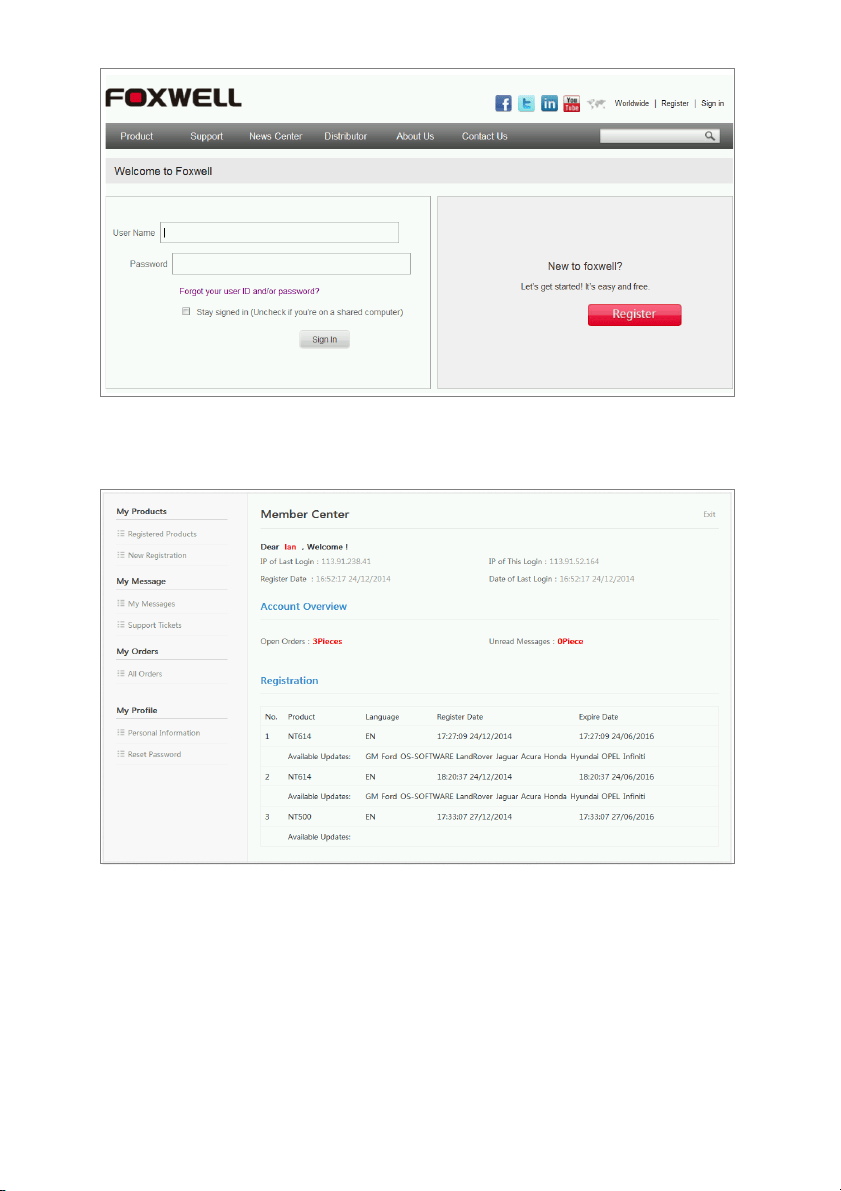This screenshot has width=841, height=1191.
Task: Click the Sign in link in header
Action: [713, 103]
